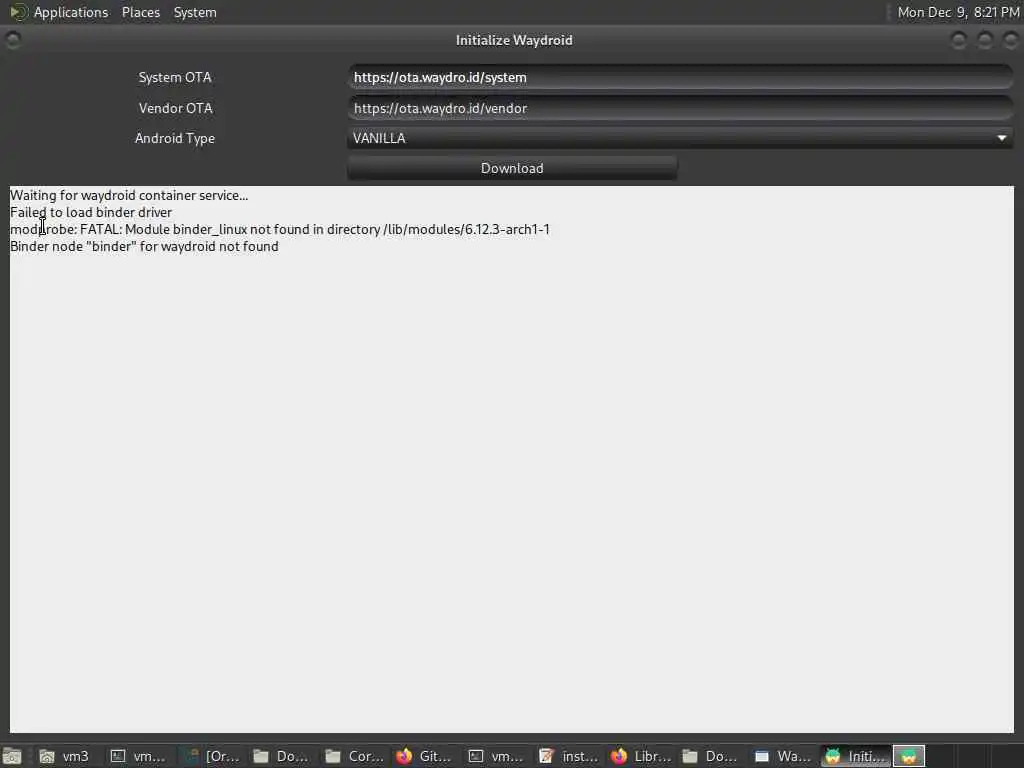Click 'Failed to load binder driver' log line
The height and width of the screenshot is (768, 1024).
pos(91,212)
